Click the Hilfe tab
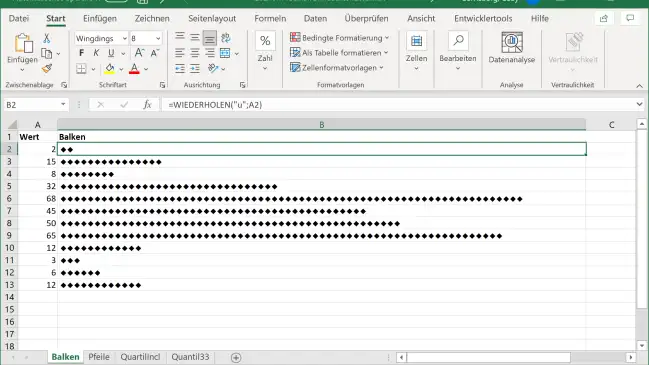 539,19
